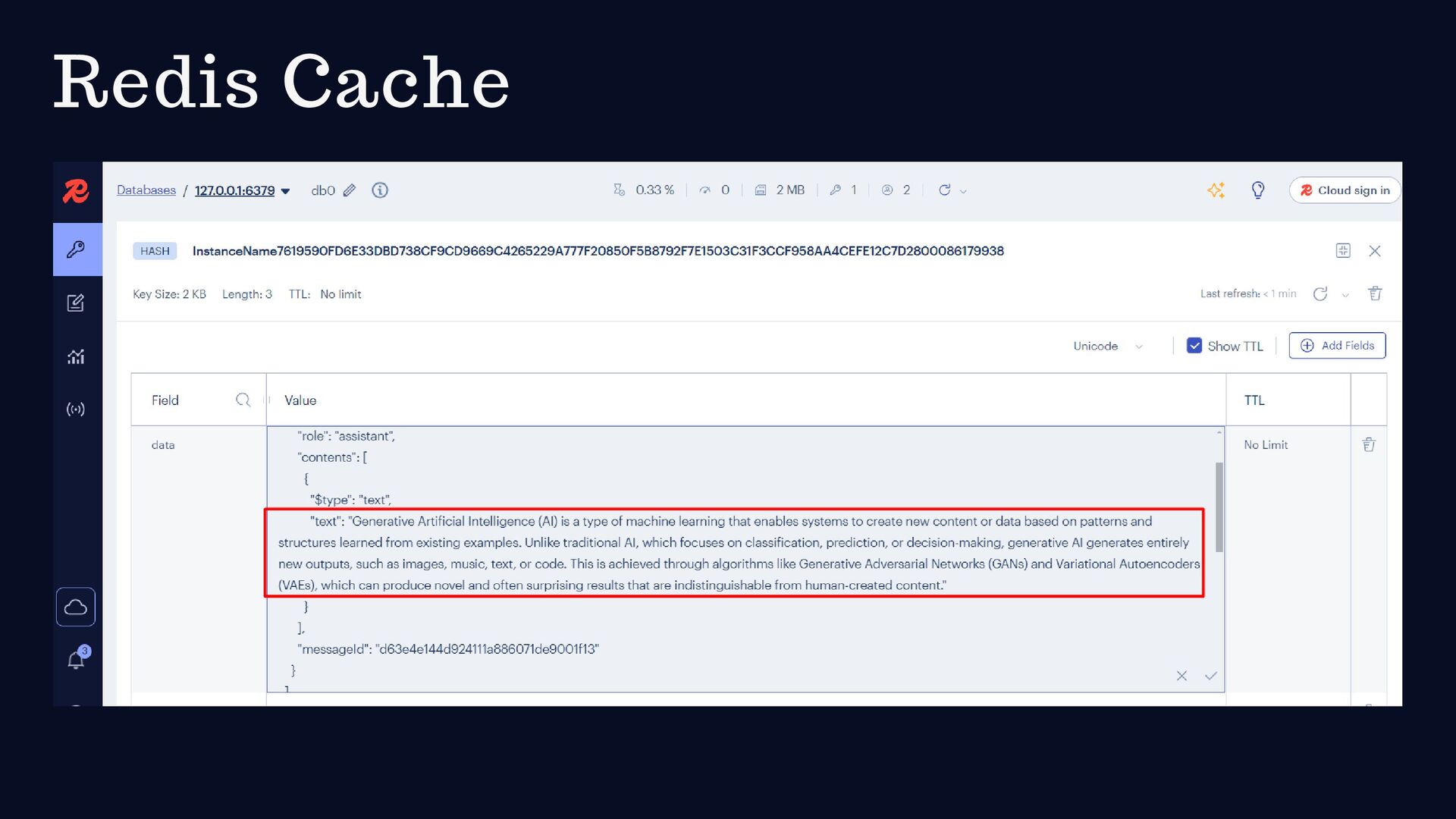Click the Redis Cloud sidebar icon
1456x819 pixels.
(76, 607)
